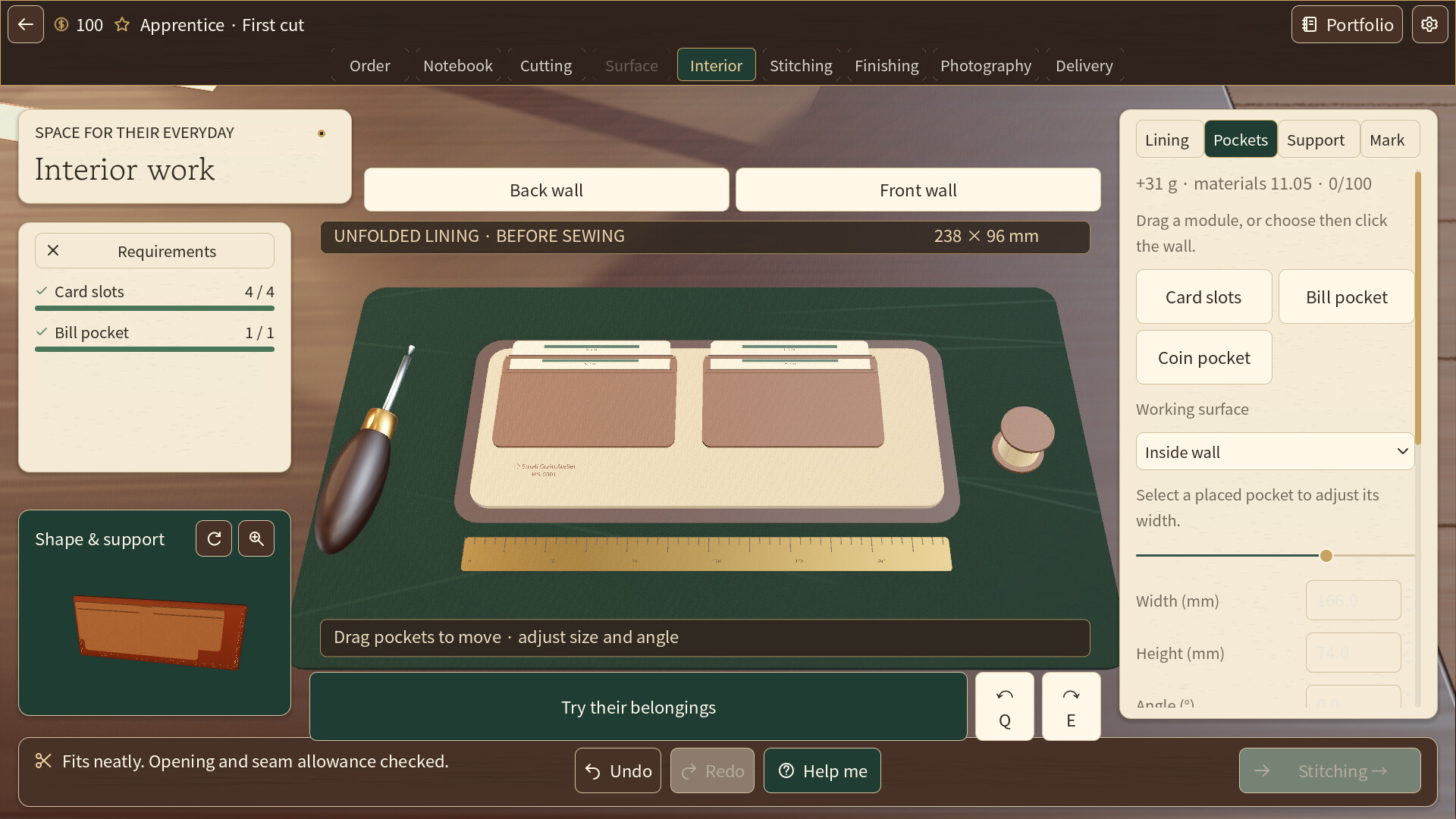This screenshot has height=819, width=1456.
Task: Adjust the pocket width slider
Action: click(1326, 556)
